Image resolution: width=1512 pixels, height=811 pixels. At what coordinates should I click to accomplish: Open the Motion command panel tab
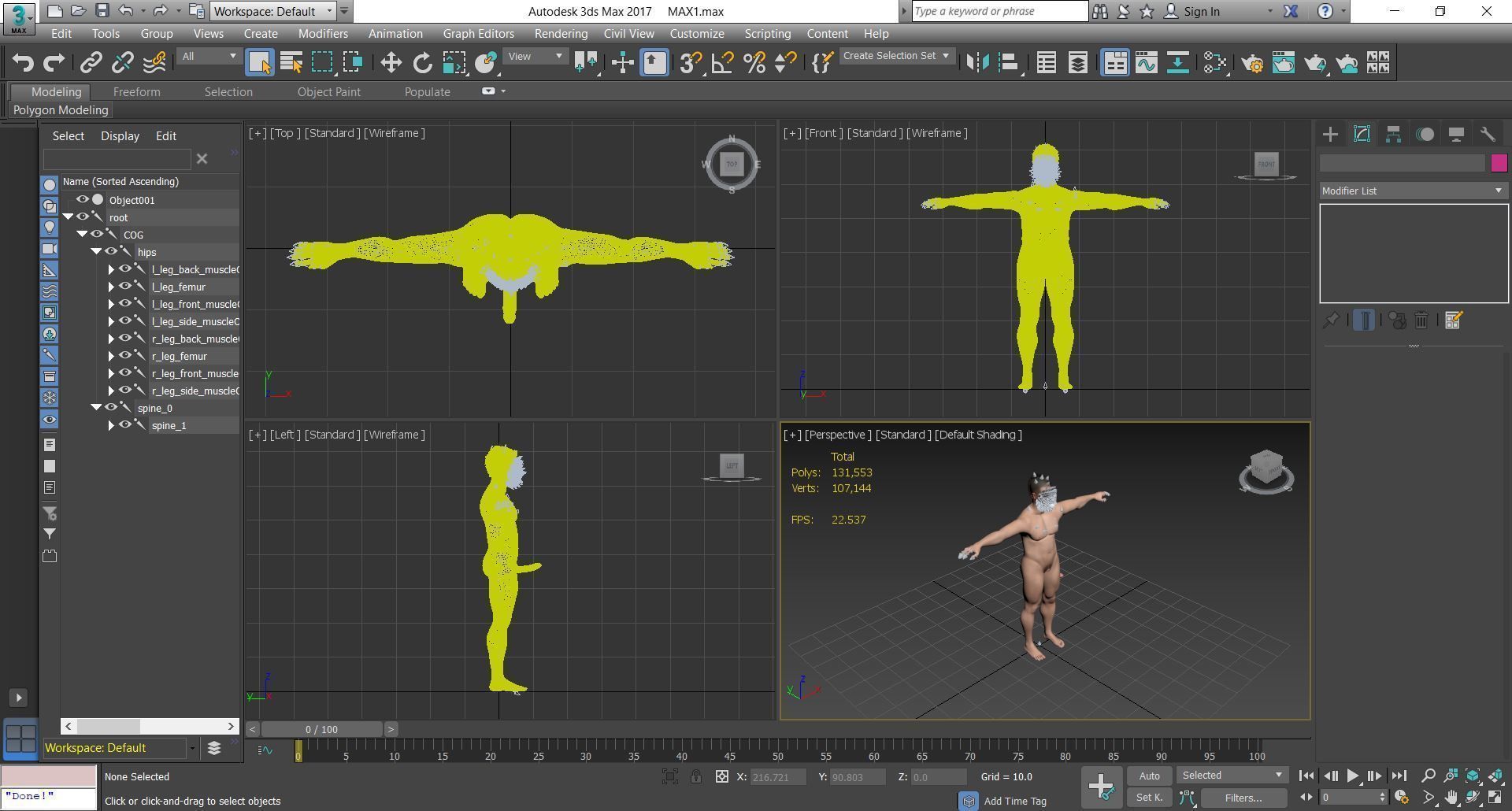(x=1425, y=134)
